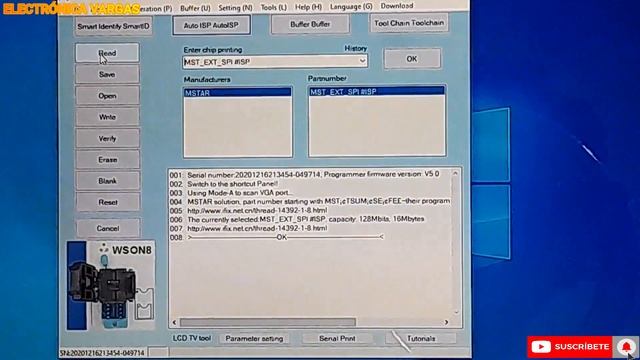Screen dimensions: 640x360
Task: Open the Tools (L) menu
Action: tap(273, 7)
